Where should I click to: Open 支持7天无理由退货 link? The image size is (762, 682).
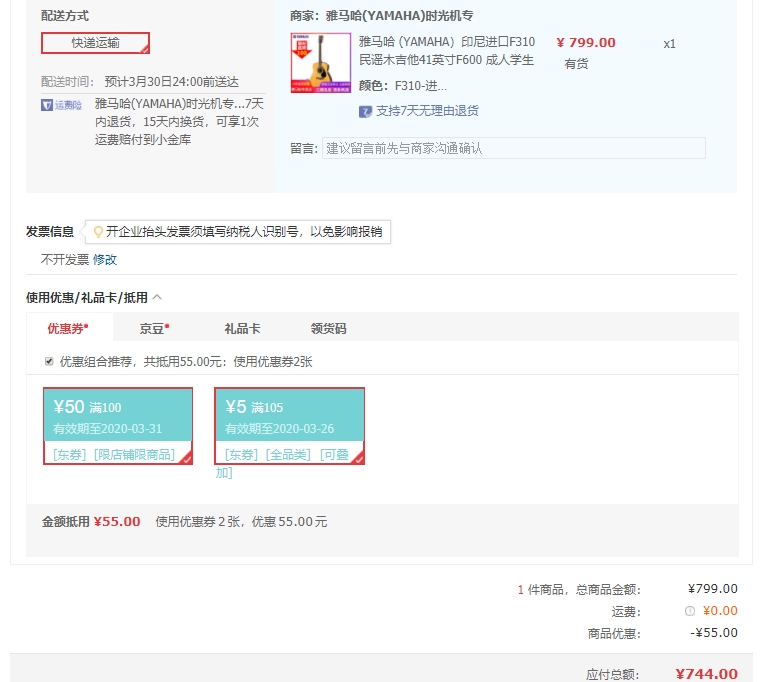point(427,111)
